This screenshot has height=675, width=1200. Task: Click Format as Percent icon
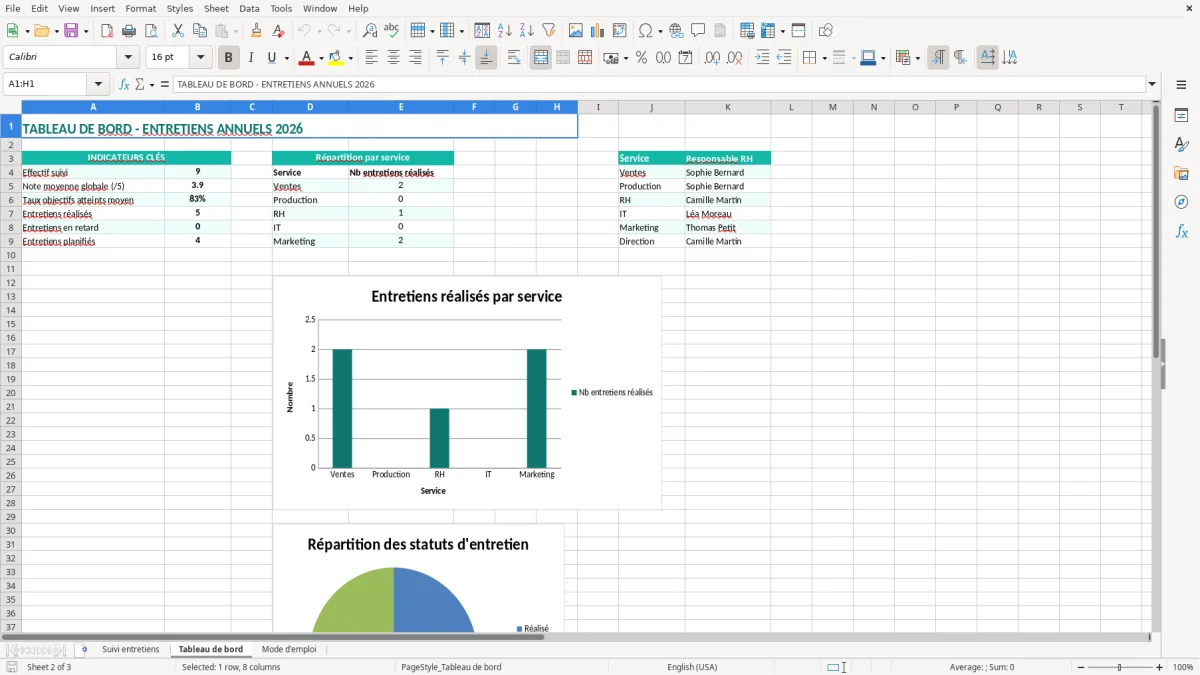641,58
